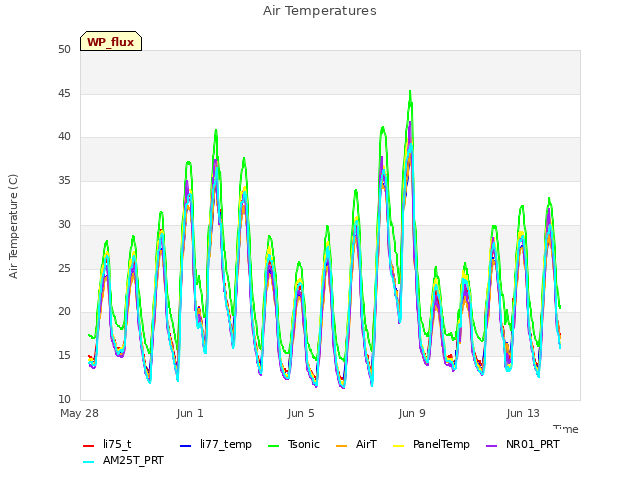Click the yellow PanelTemp legend color marker
The height and width of the screenshot is (480, 640).
pyautogui.click(x=398, y=445)
